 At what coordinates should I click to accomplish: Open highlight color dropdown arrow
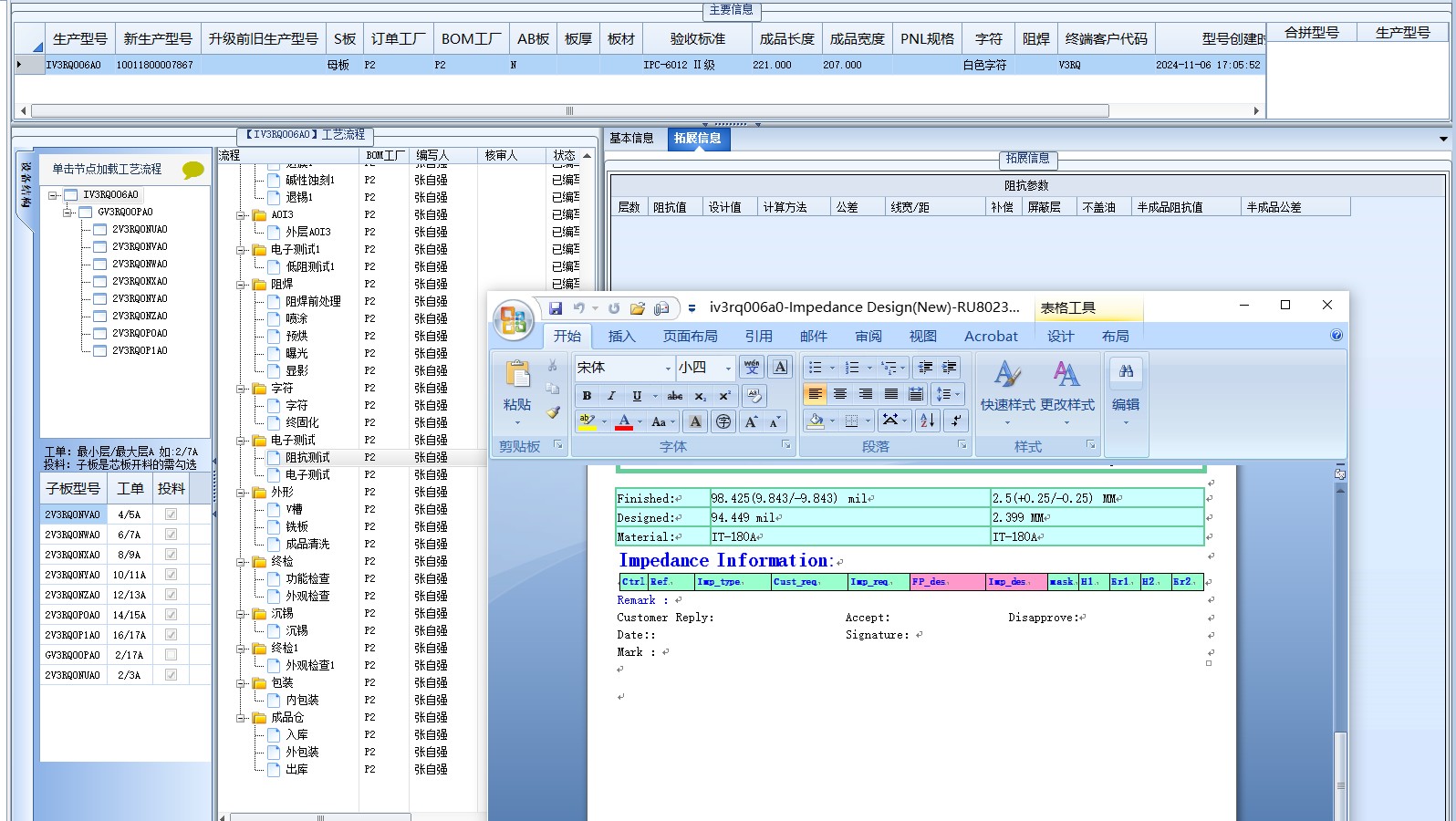(x=603, y=421)
